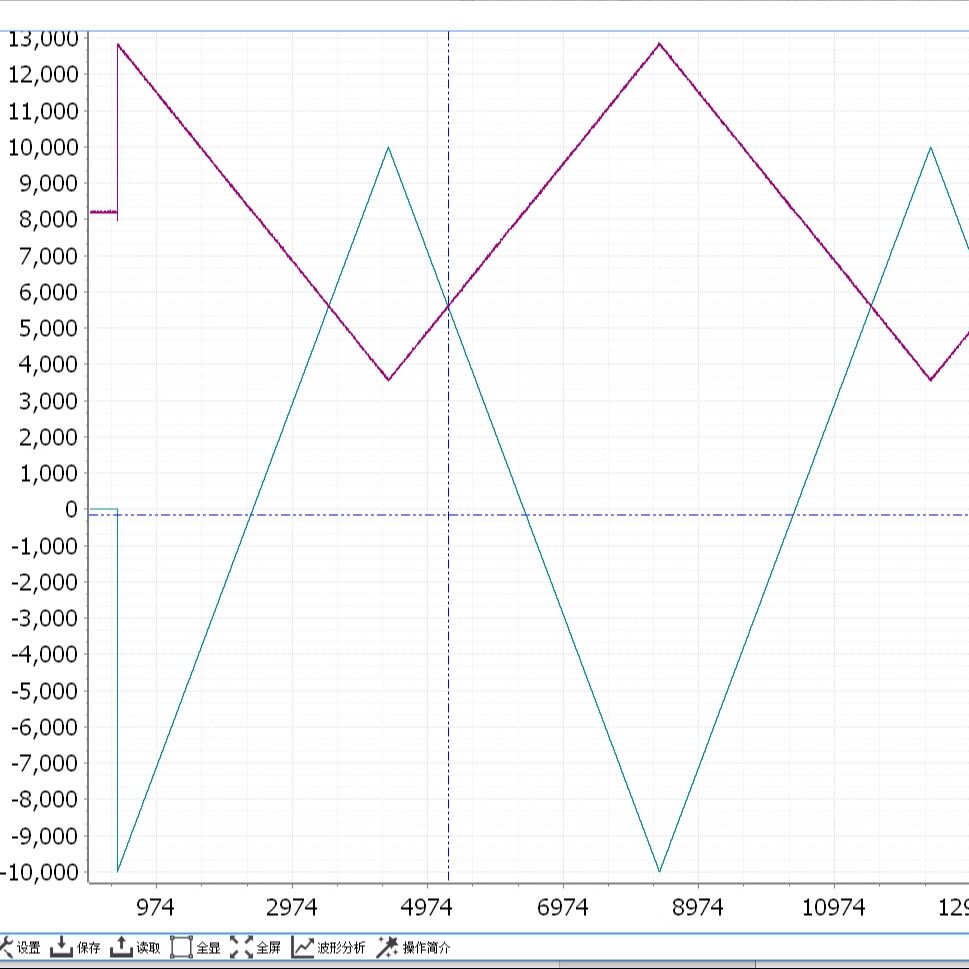This screenshot has height=969, width=969.
Task: Open the 设置 settings wrench tool
Action: [20, 947]
